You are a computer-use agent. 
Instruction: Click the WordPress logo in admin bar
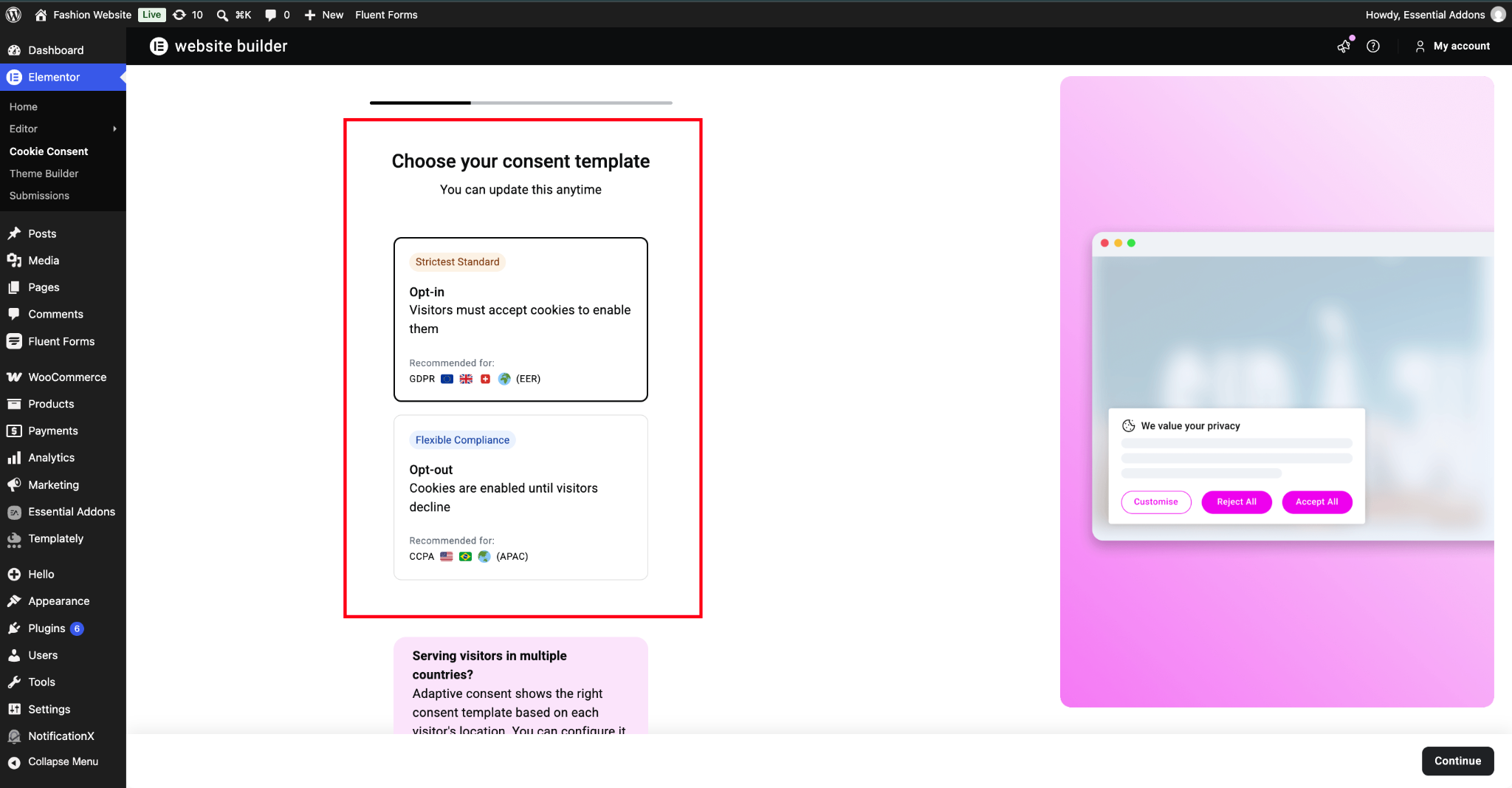click(x=13, y=14)
